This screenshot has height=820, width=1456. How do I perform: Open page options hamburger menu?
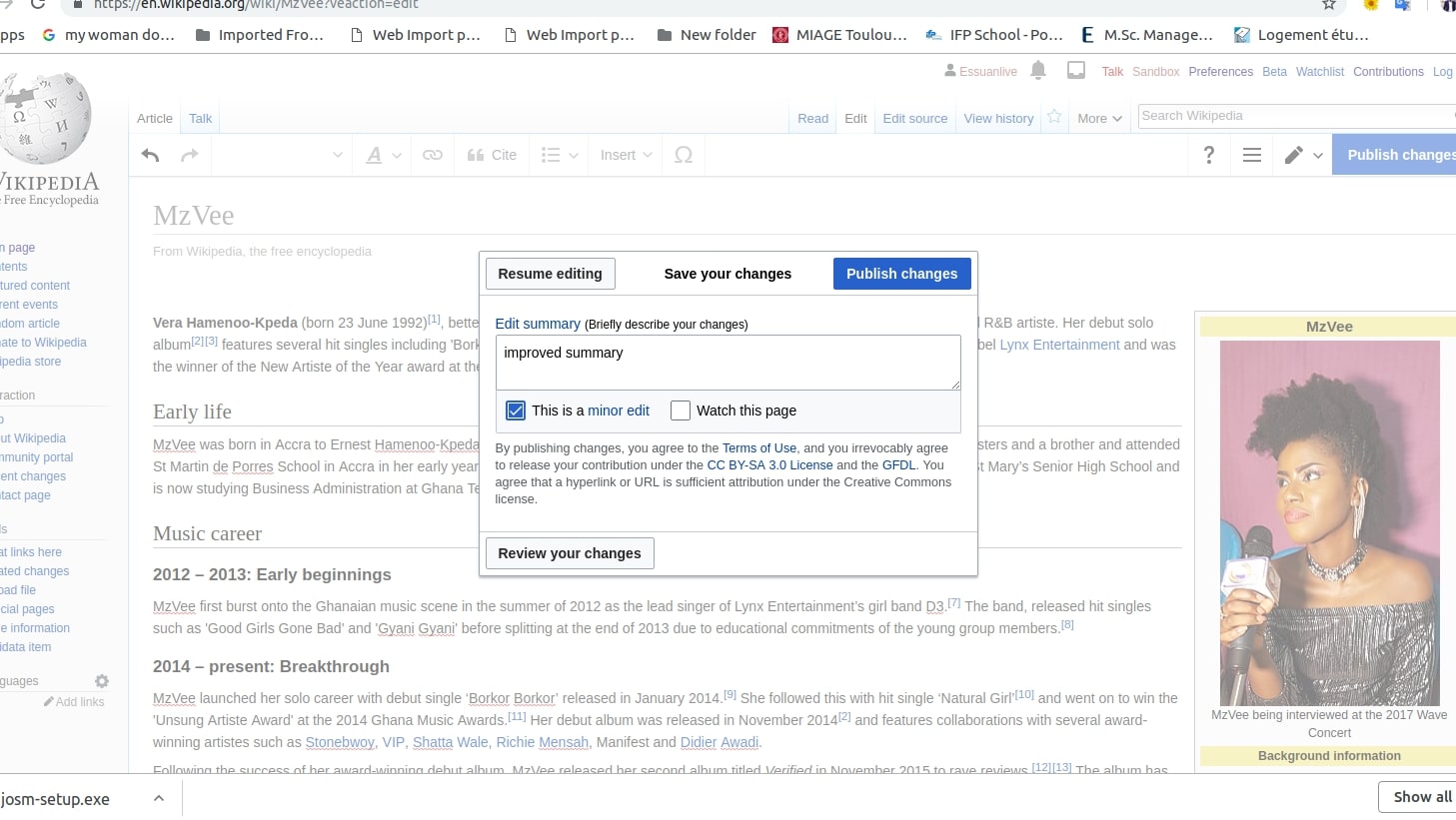[1252, 155]
